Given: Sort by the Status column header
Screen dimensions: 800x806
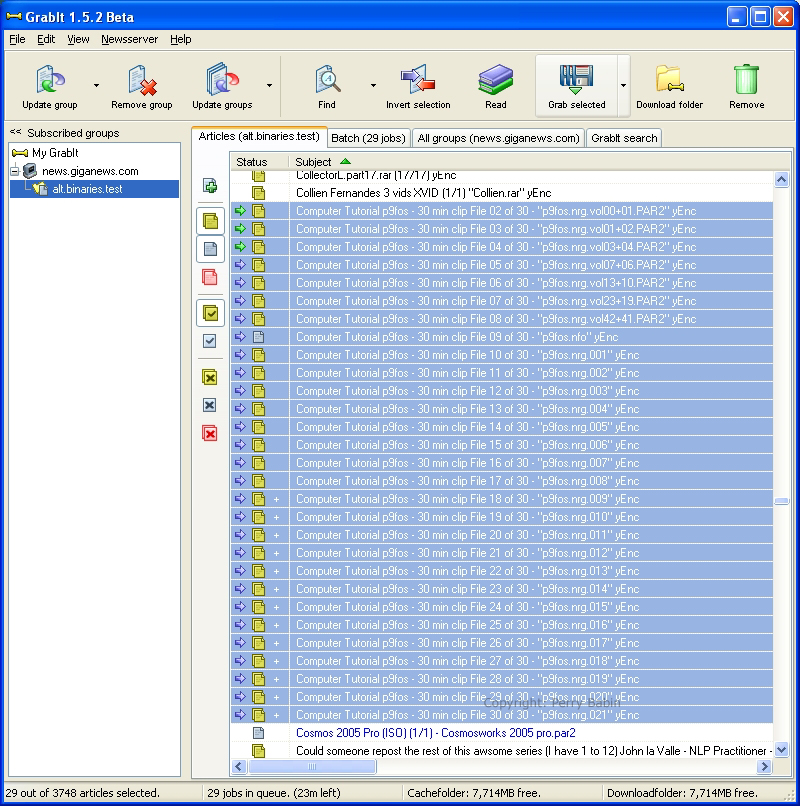Looking at the screenshot, I should coord(259,162).
